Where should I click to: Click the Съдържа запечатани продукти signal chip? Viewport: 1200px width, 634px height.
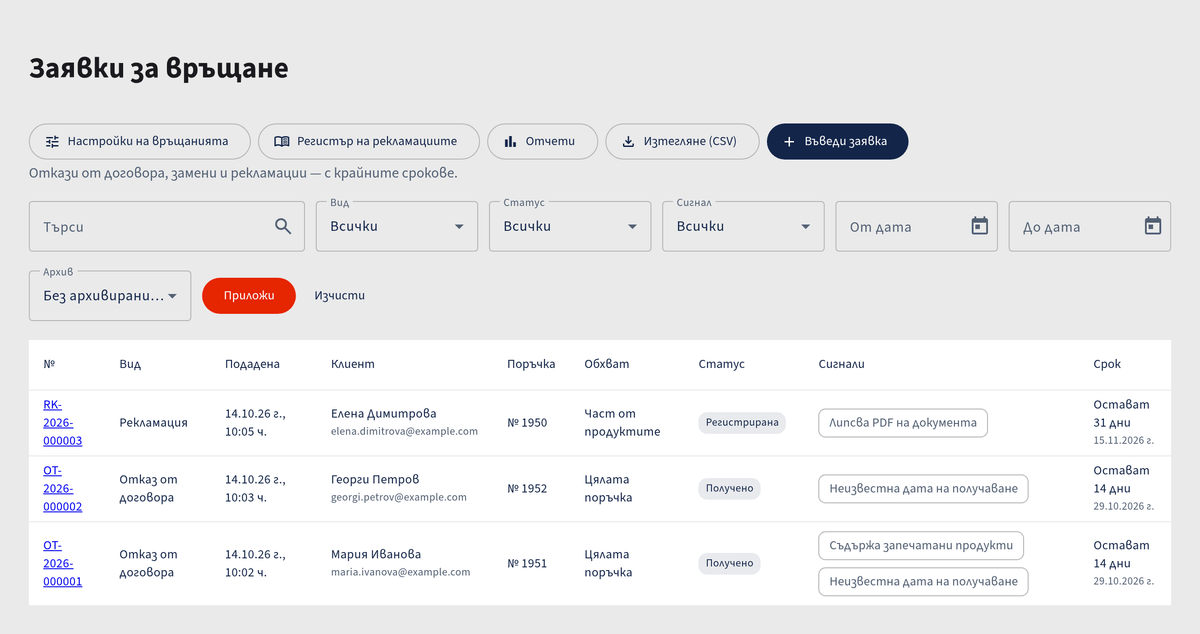pos(921,546)
